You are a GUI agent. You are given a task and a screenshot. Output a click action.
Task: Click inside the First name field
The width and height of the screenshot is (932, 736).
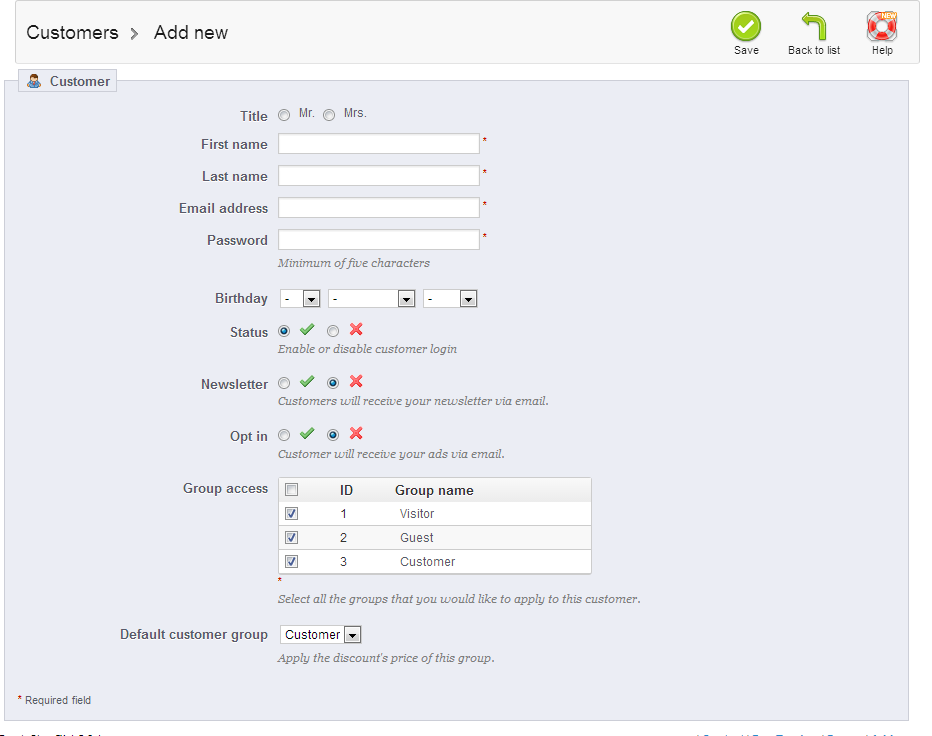click(x=378, y=143)
